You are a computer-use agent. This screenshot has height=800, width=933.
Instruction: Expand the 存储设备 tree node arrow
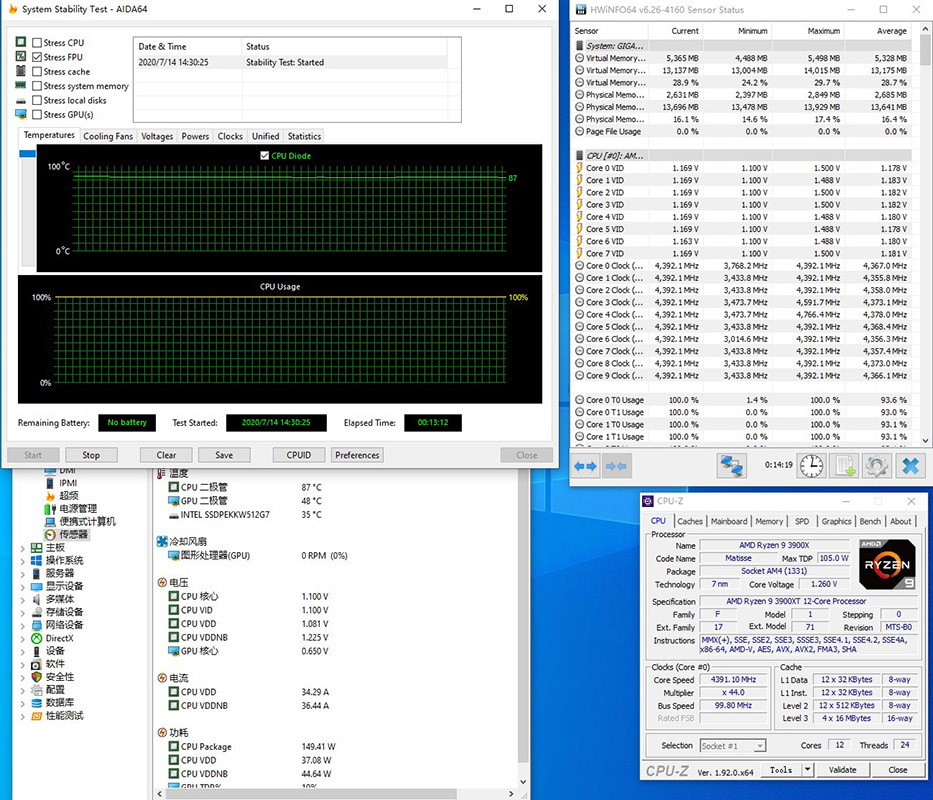tap(23, 612)
